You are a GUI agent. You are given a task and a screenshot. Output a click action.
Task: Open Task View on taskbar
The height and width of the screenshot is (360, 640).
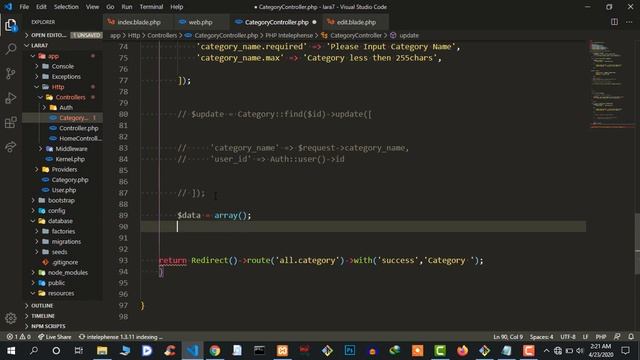click(79, 351)
